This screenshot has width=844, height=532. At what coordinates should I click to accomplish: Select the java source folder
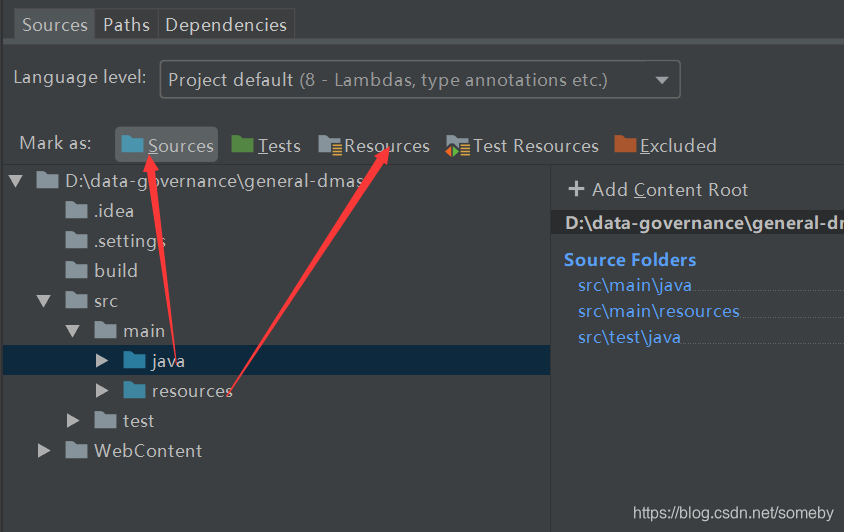tap(276, 360)
